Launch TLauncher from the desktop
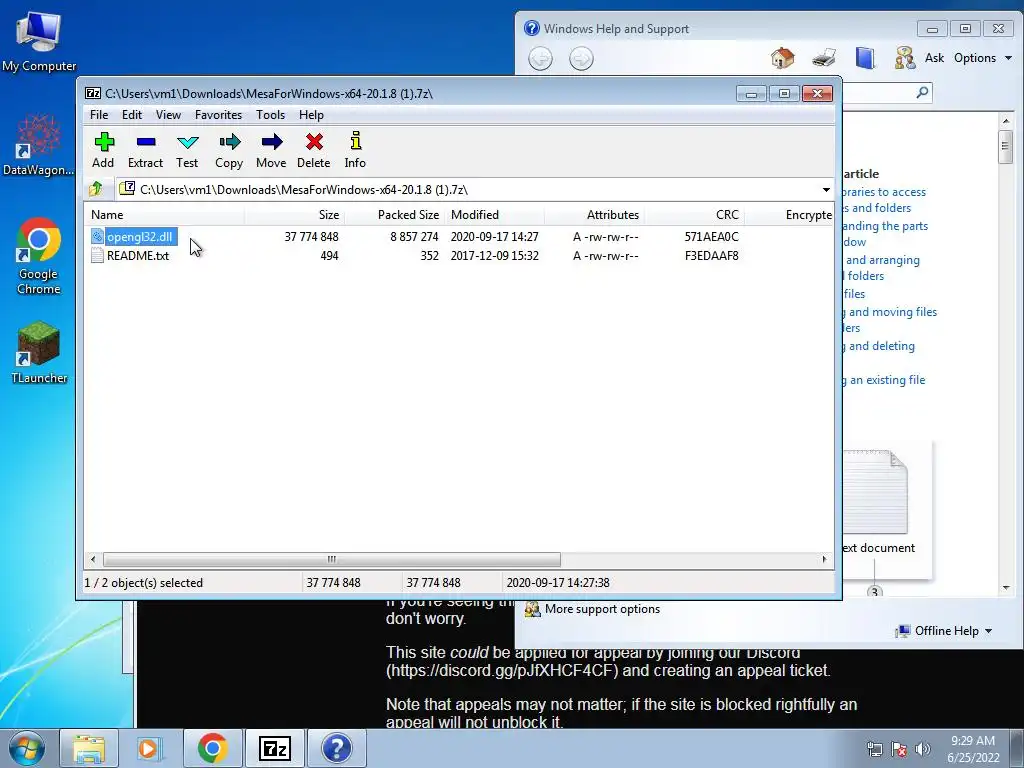This screenshot has height=768, width=1024. click(39, 353)
